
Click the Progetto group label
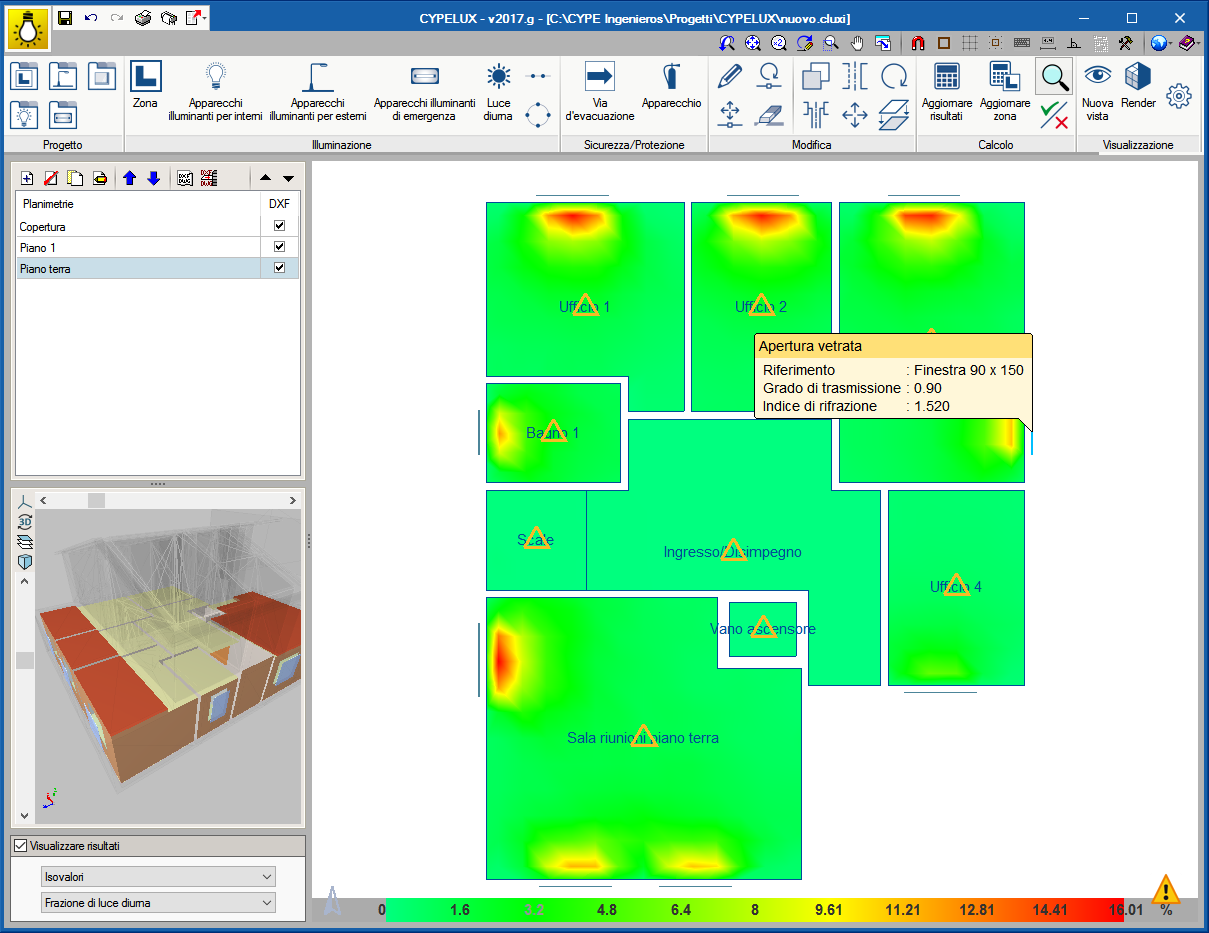pos(63,145)
